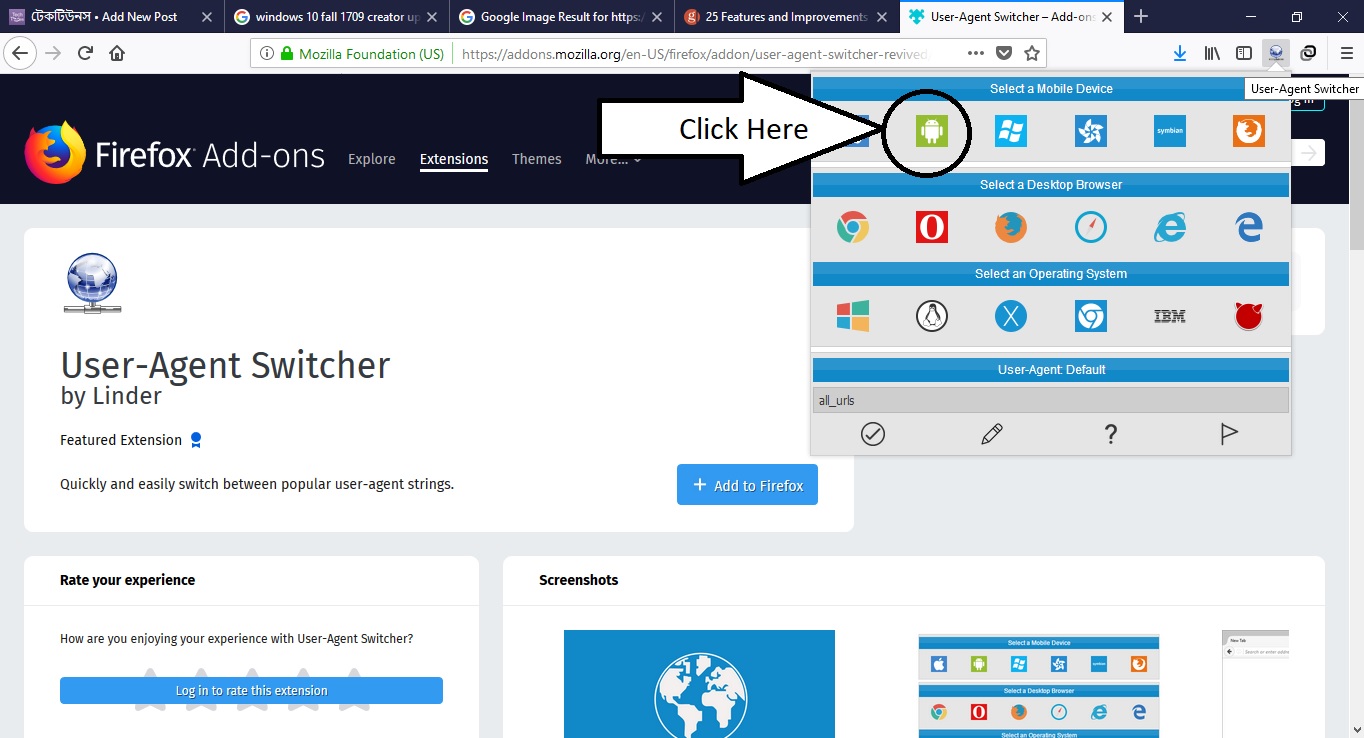The height and width of the screenshot is (738, 1364).
Task: Close the Google Image Result tab
Action: pyautogui.click(x=656, y=17)
